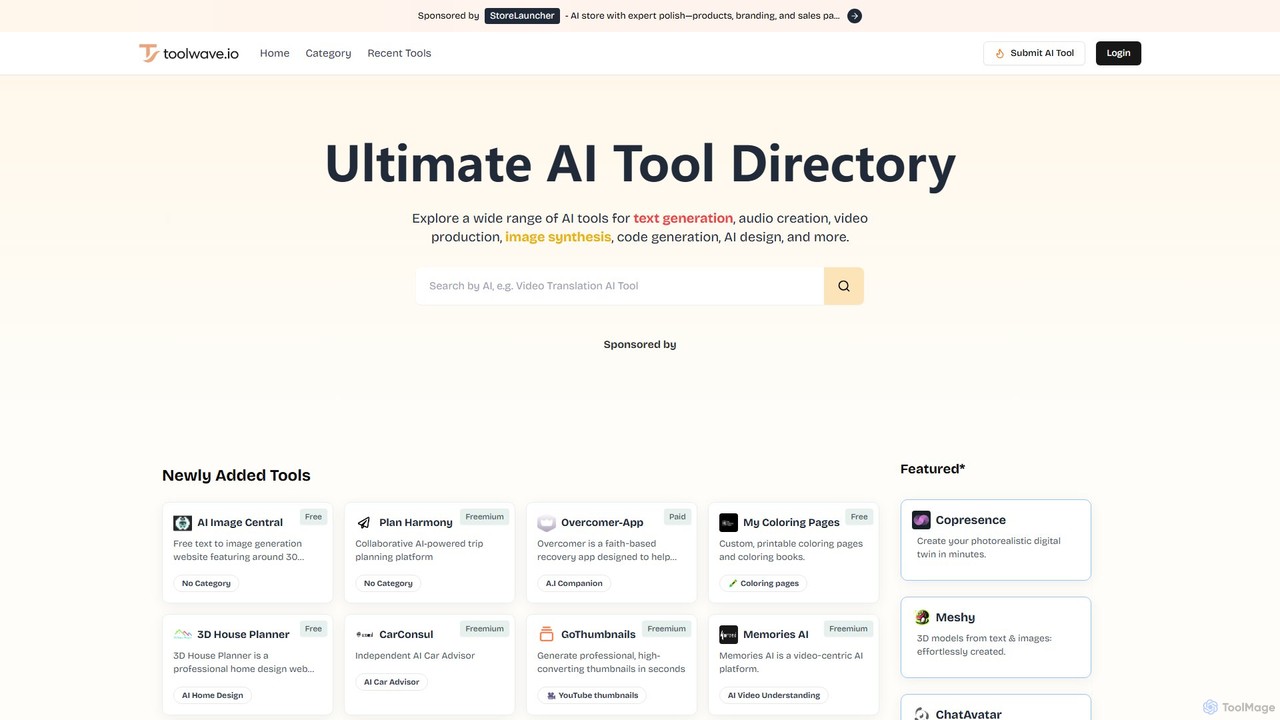Click the Memories AI icon
1280x720 pixels.
click(728, 635)
